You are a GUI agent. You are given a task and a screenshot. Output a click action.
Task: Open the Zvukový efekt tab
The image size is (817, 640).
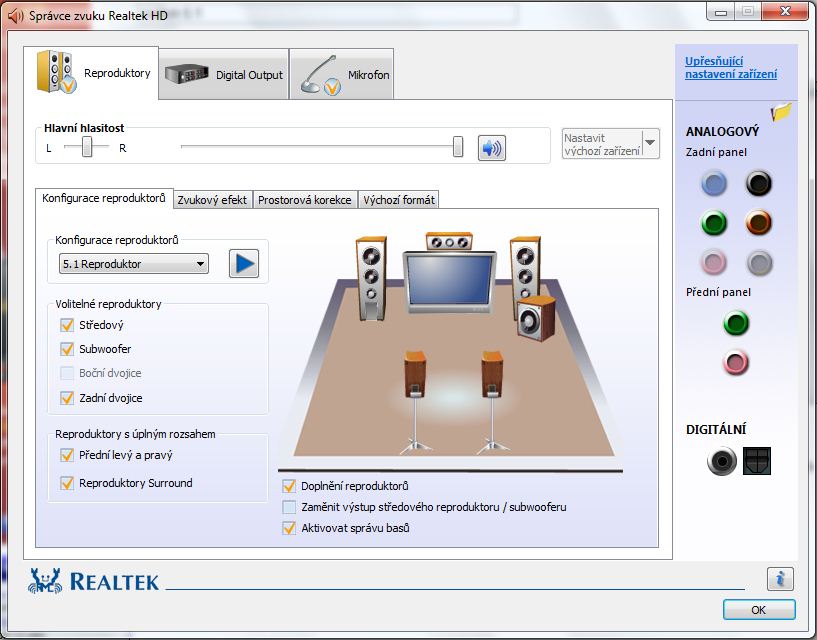point(212,200)
